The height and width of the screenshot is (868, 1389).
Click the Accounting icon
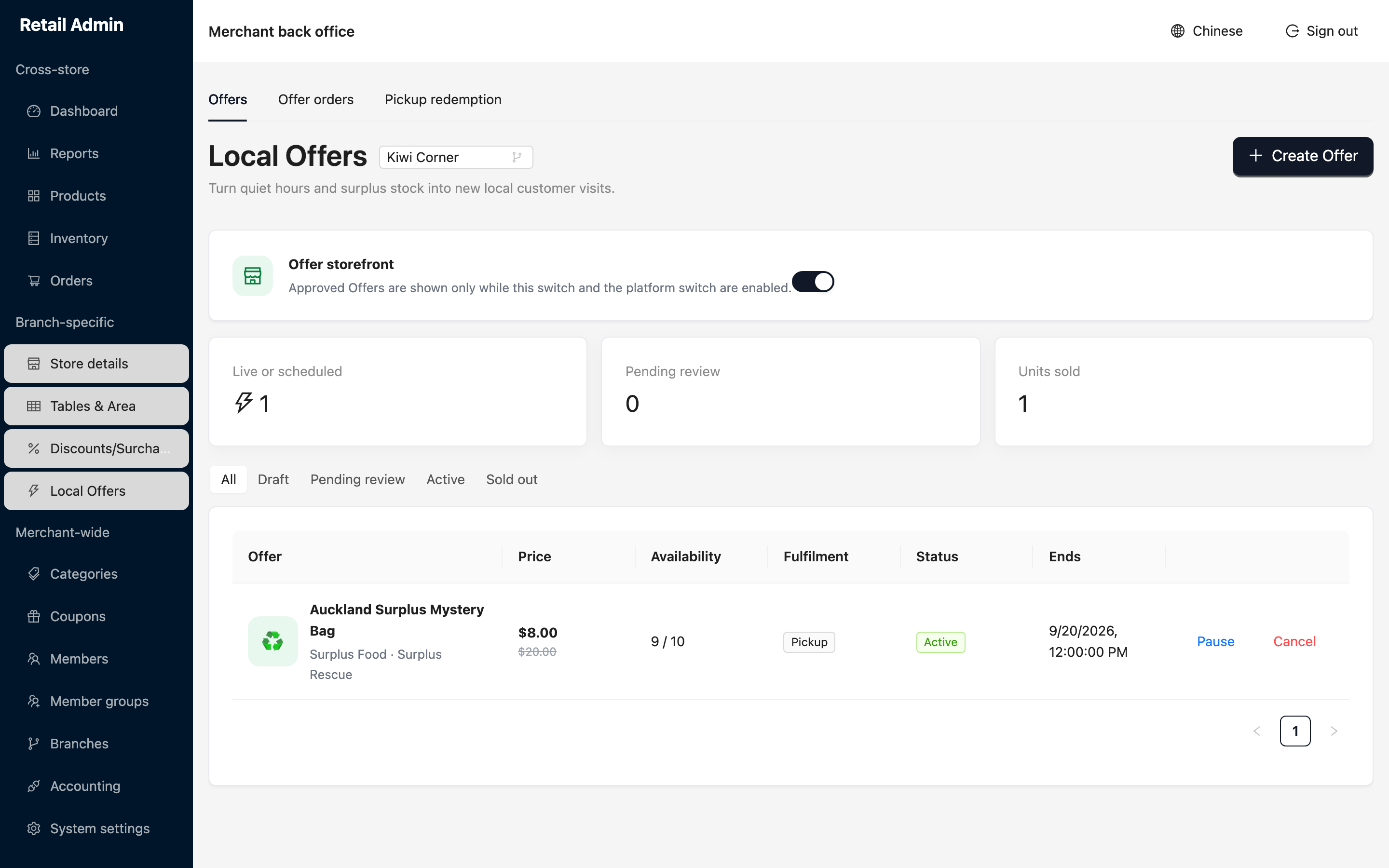pos(34,786)
